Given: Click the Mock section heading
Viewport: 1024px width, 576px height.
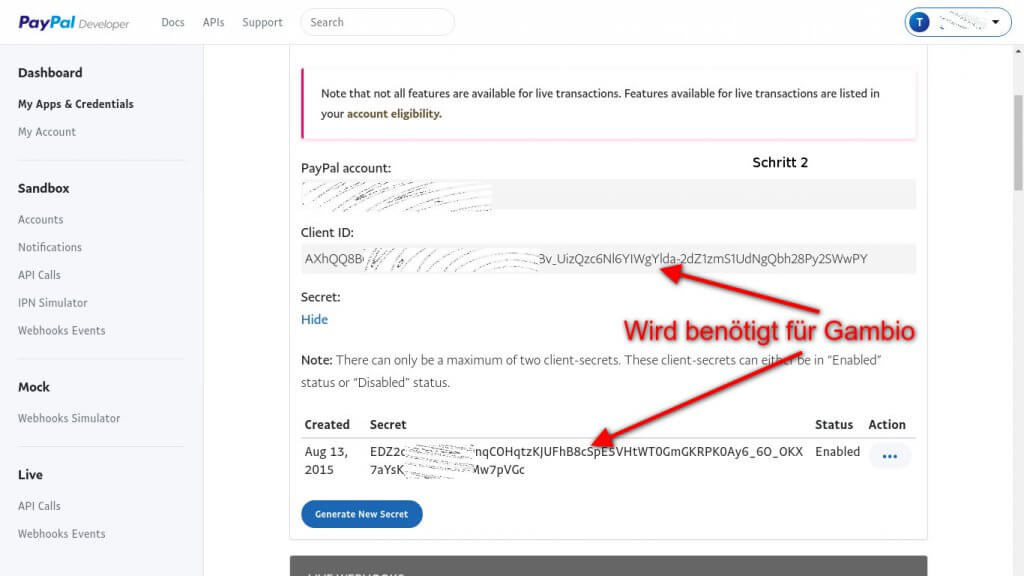Looking at the screenshot, I should click(x=34, y=387).
